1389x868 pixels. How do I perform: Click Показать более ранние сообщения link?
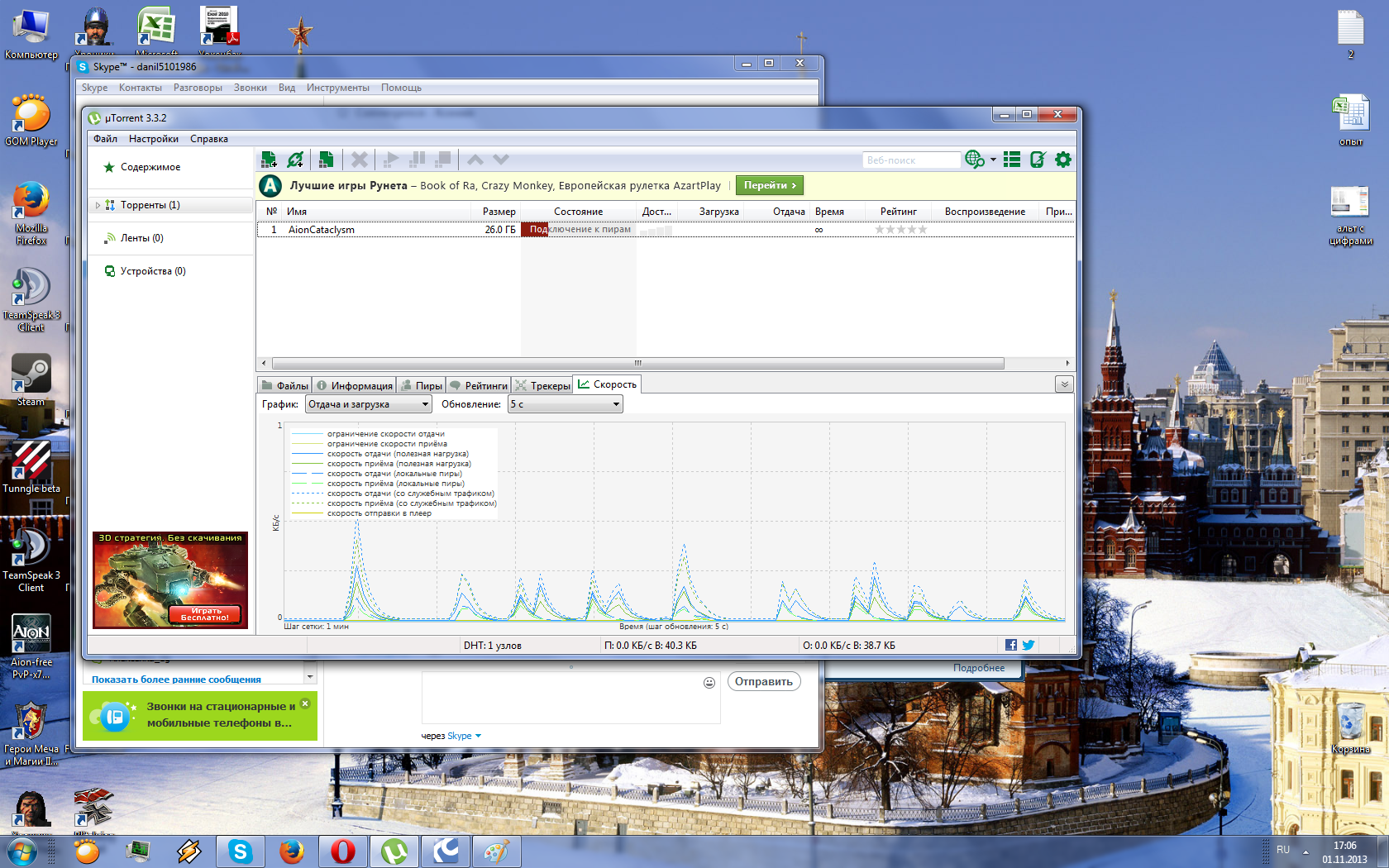click(x=176, y=680)
